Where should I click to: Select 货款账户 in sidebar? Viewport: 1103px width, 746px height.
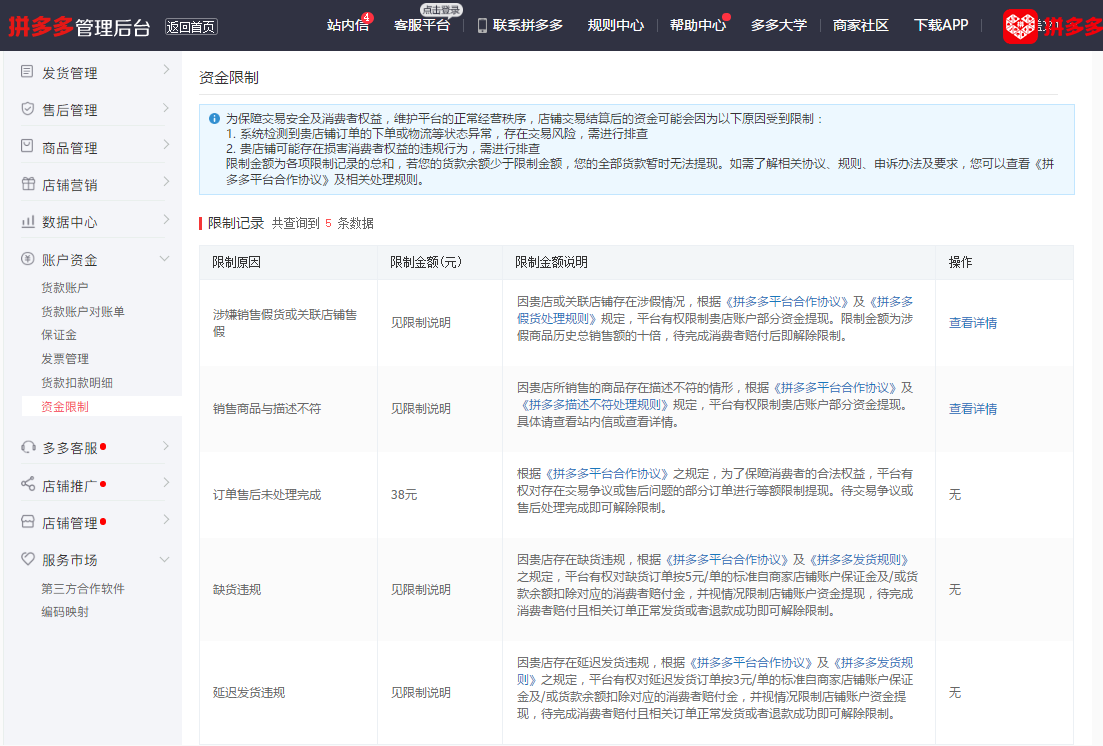coord(65,288)
